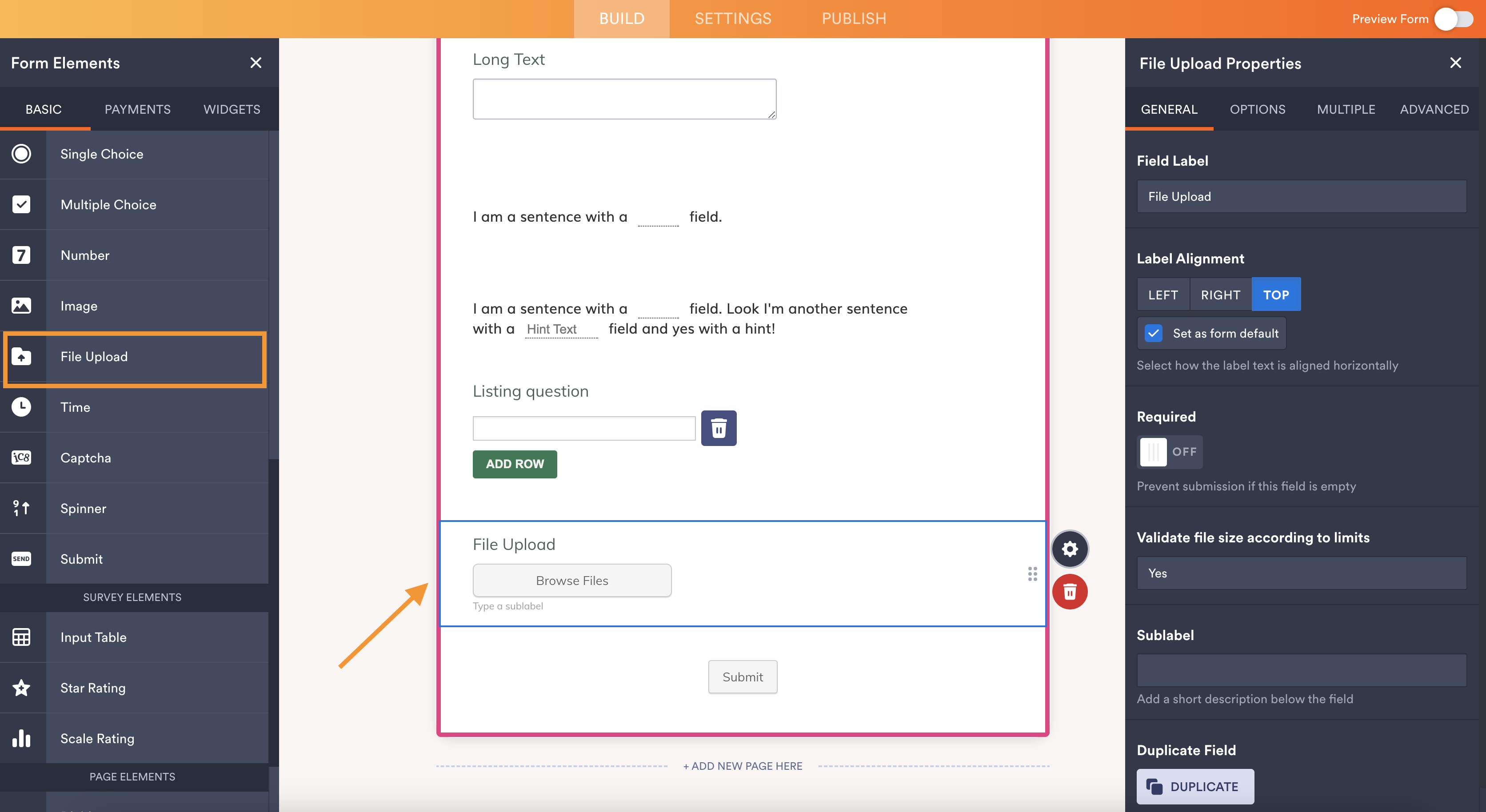
Task: Set label alignment to LEFT
Action: 1162,295
